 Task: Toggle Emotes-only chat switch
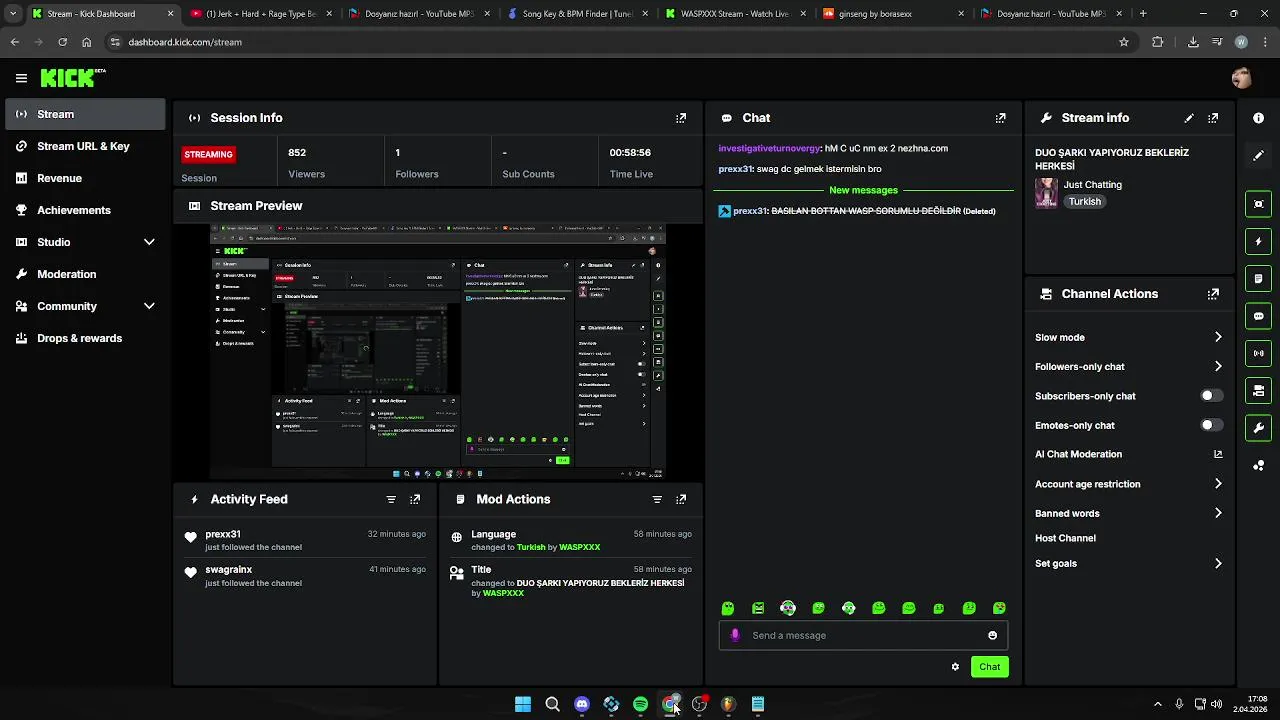[1212, 425]
